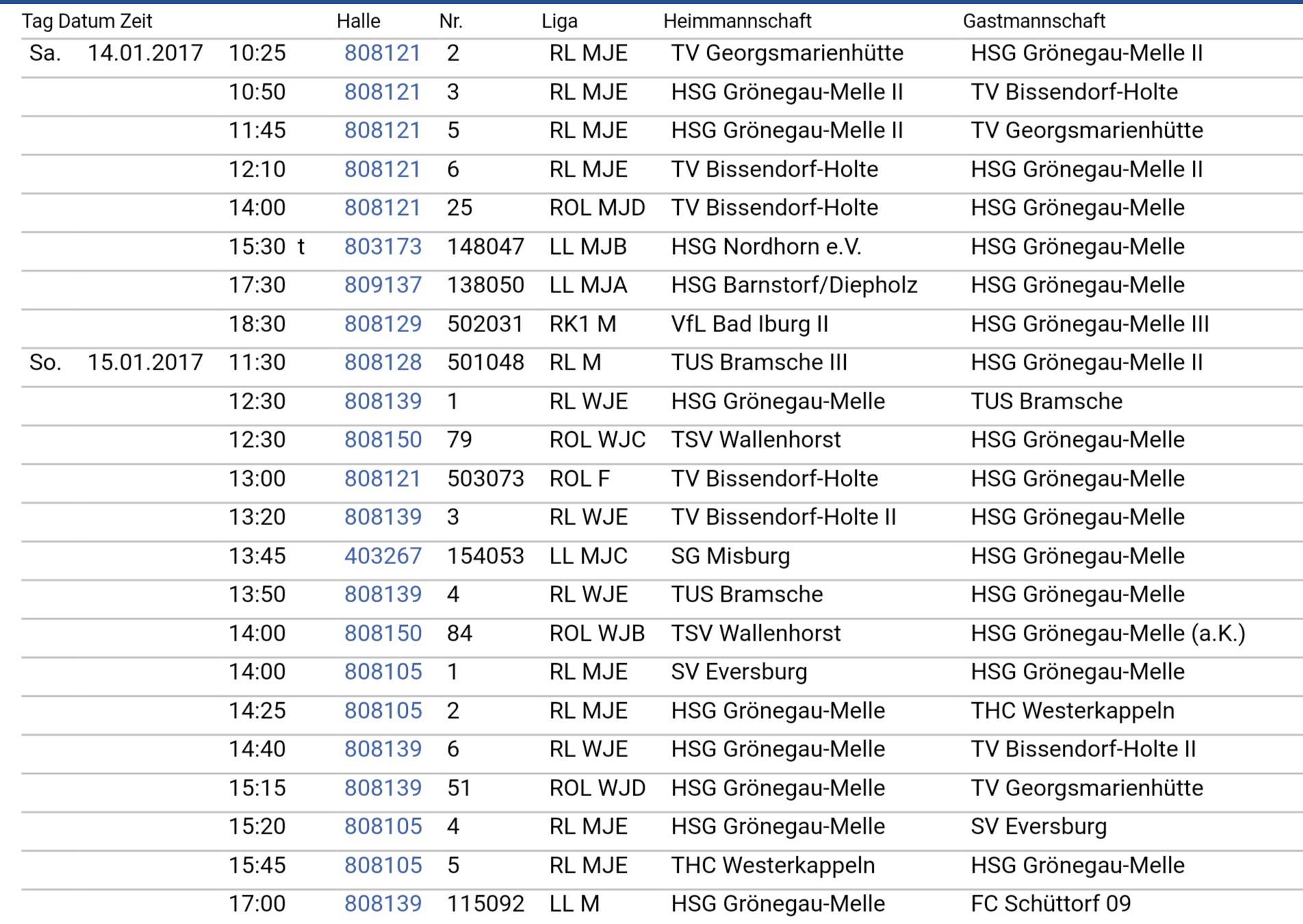Open hall link 803173 for HSG Nordhorn game
Screen dimensions: 1303x924
click(383, 246)
